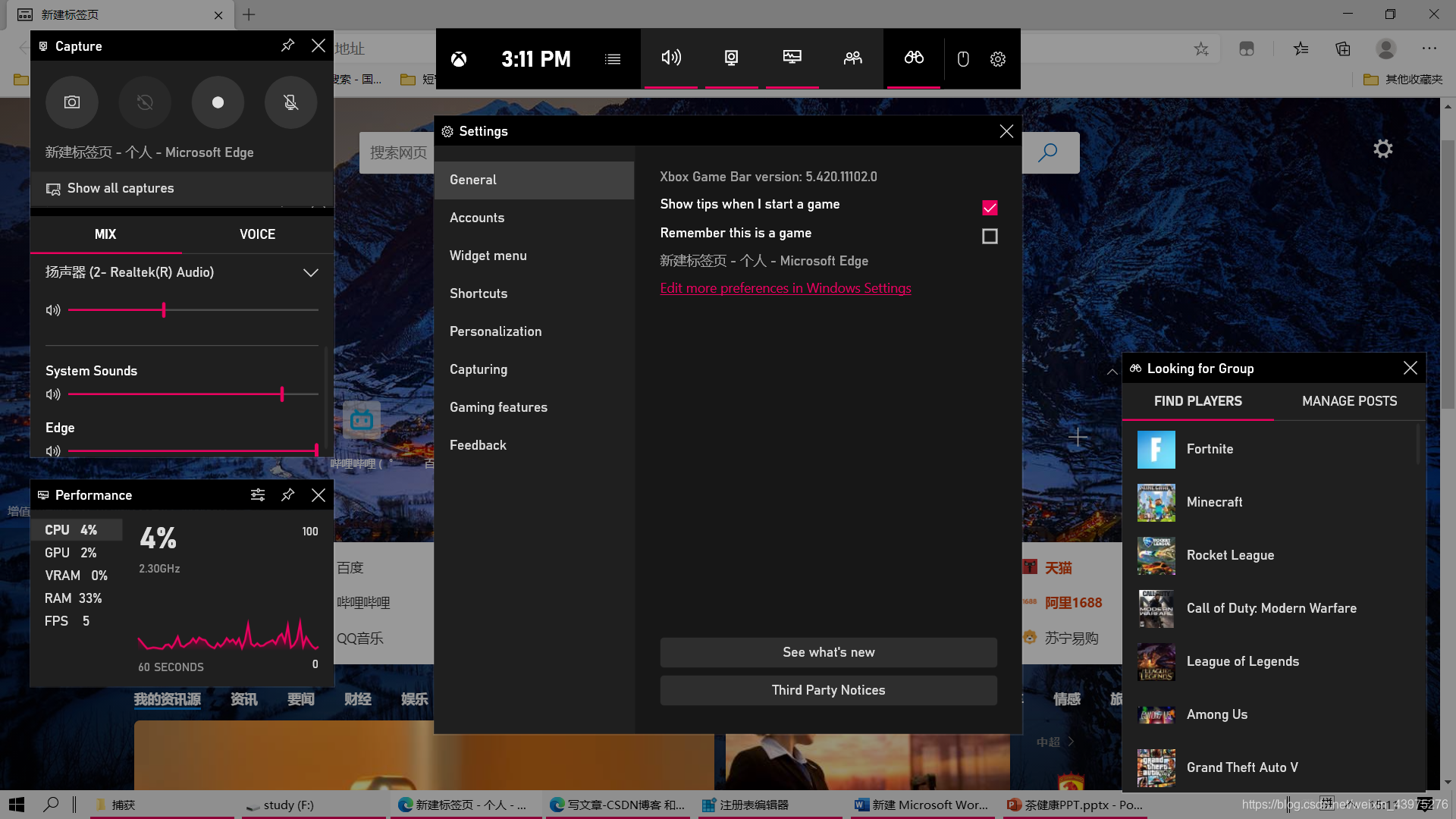This screenshot has width=1456, height=819.
Task: Select MANAGE POSTS tab in Looking for Group
Action: [x=1349, y=401]
